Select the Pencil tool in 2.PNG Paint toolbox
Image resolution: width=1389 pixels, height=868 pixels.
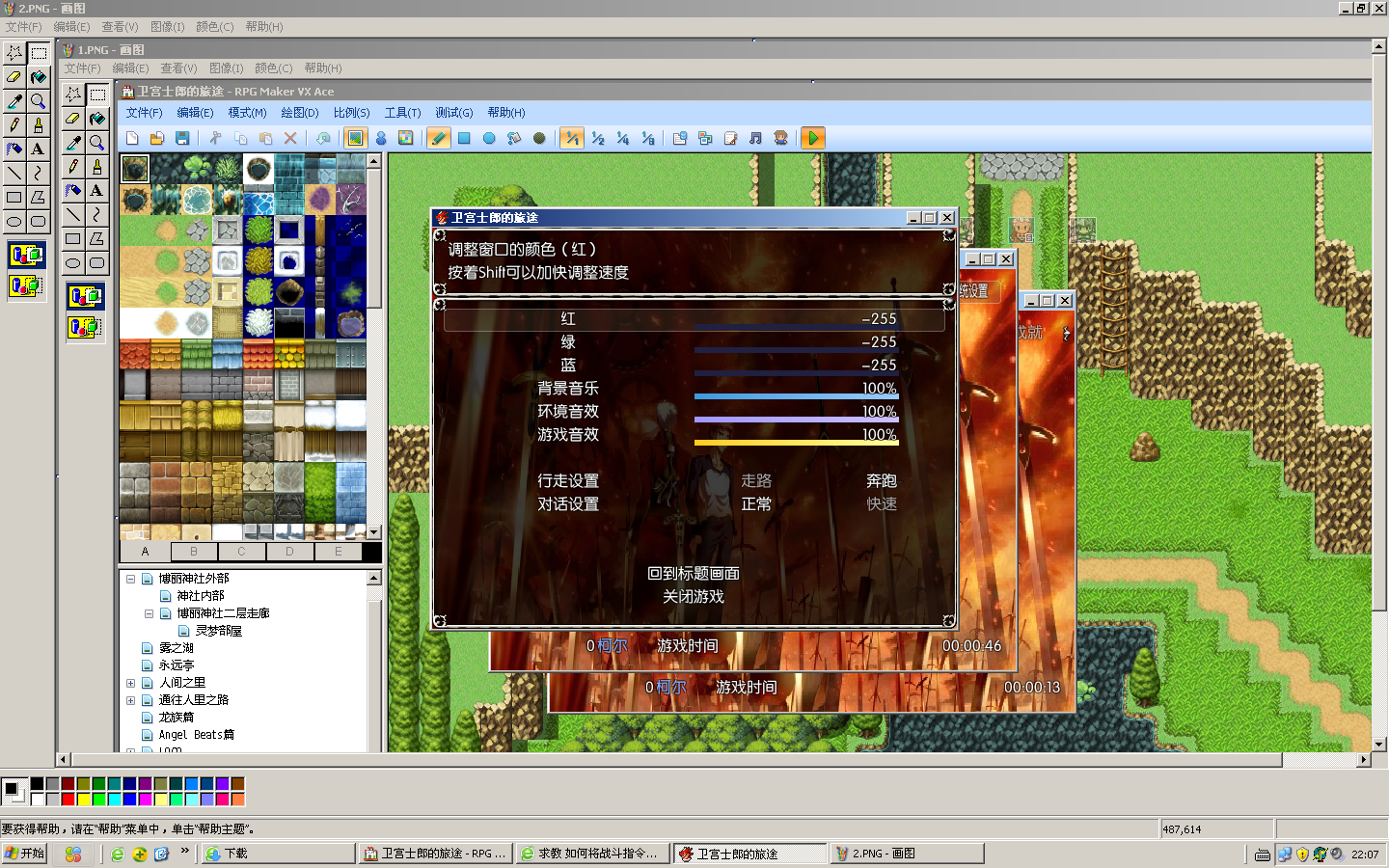[14, 125]
